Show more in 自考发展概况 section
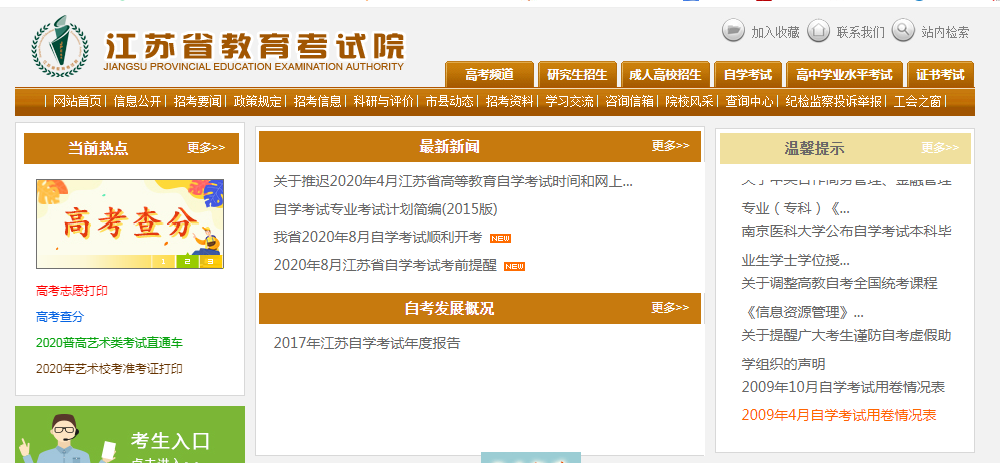Image resolution: width=1000 pixels, height=463 pixels. [x=670, y=308]
